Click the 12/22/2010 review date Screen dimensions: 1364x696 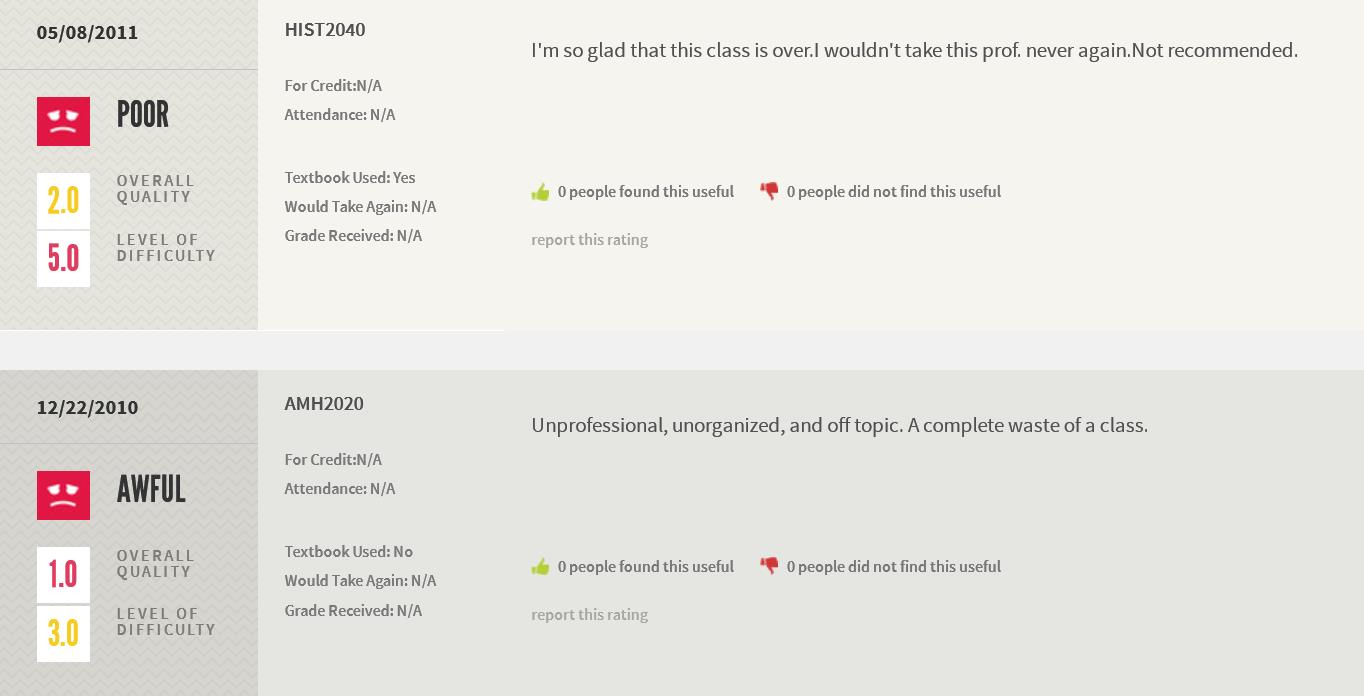coord(87,408)
